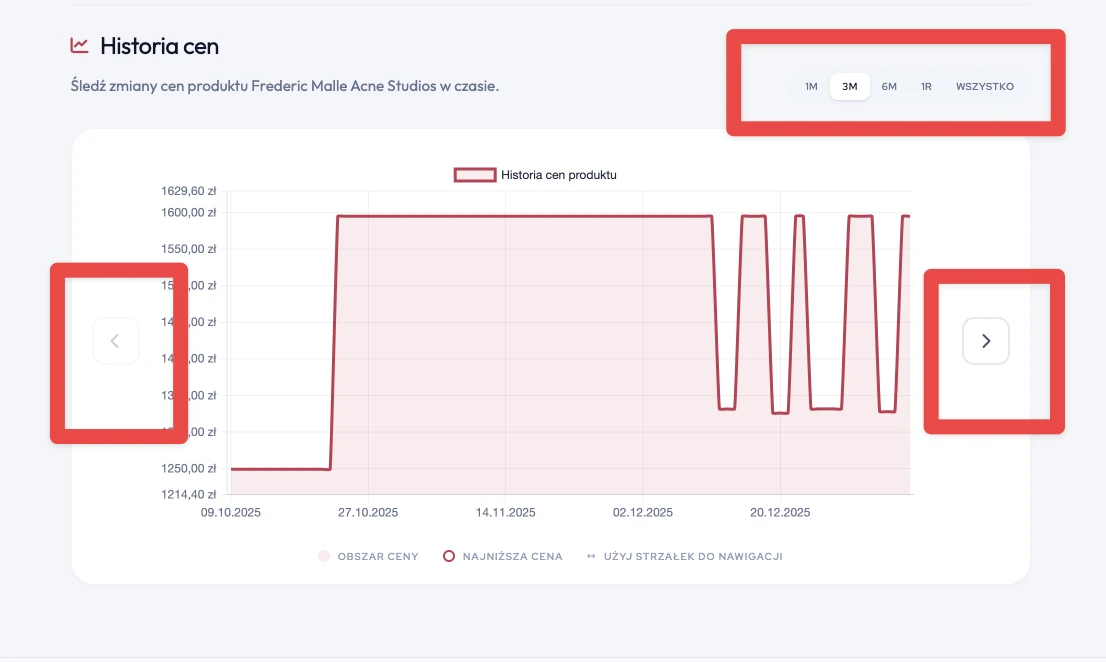Select the WSZYSTKO range option
This screenshot has height=662, width=1106.
pyautogui.click(x=984, y=87)
